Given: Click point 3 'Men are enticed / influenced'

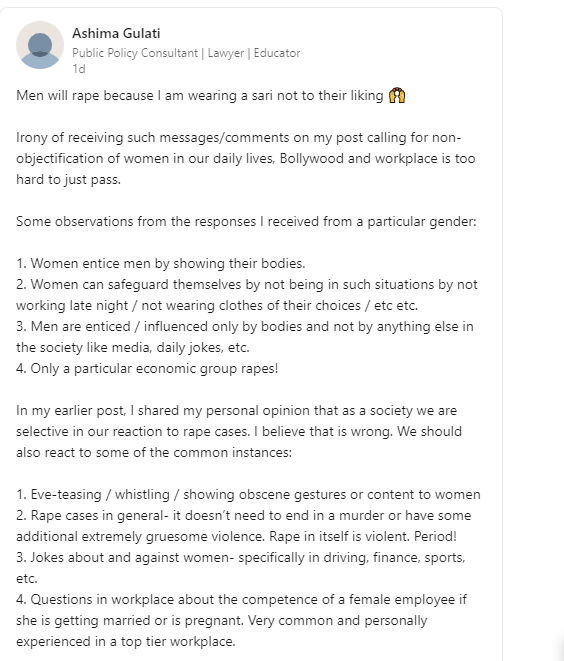Looking at the screenshot, I should (244, 337).
